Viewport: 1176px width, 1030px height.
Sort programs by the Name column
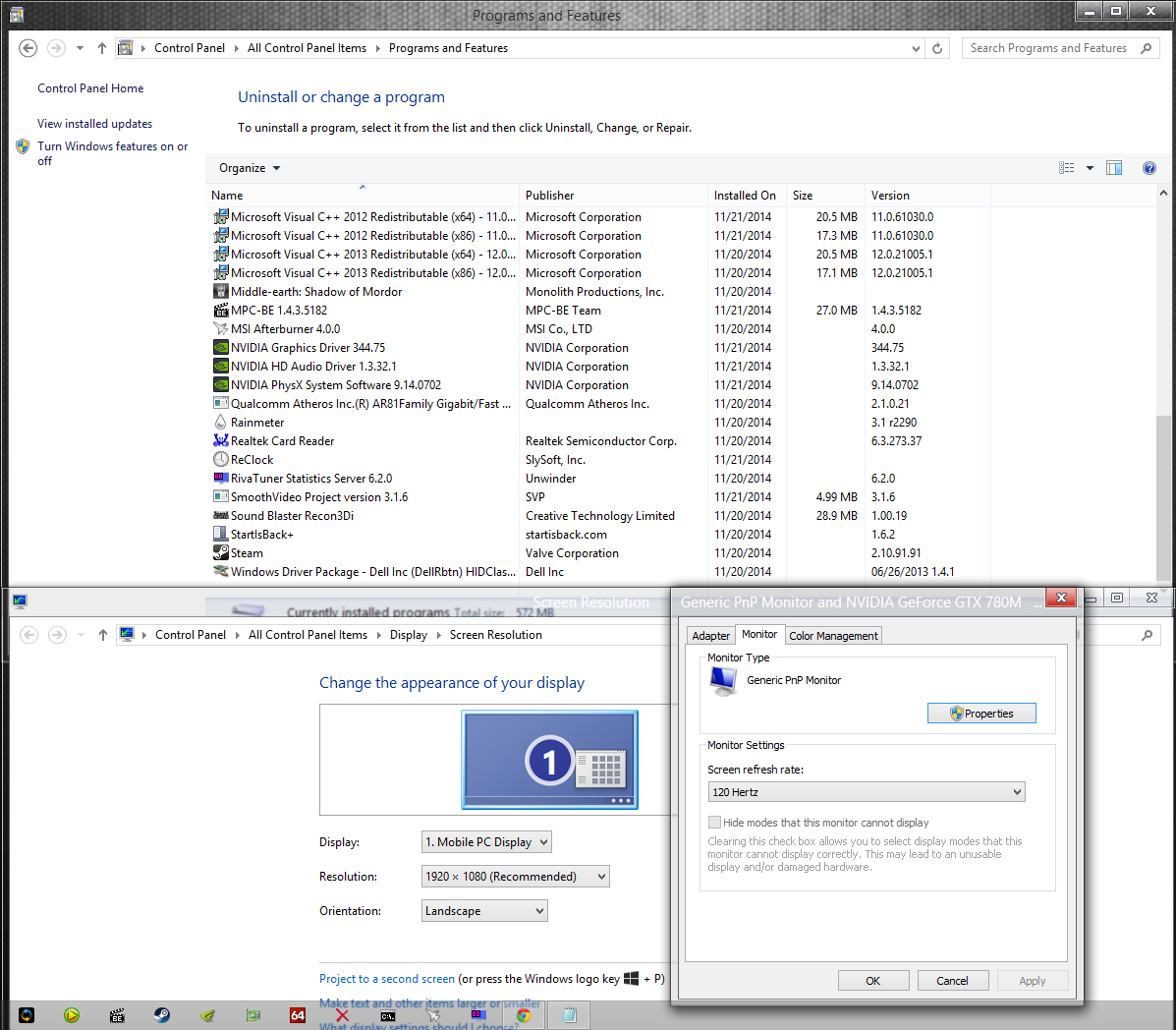coord(362,195)
